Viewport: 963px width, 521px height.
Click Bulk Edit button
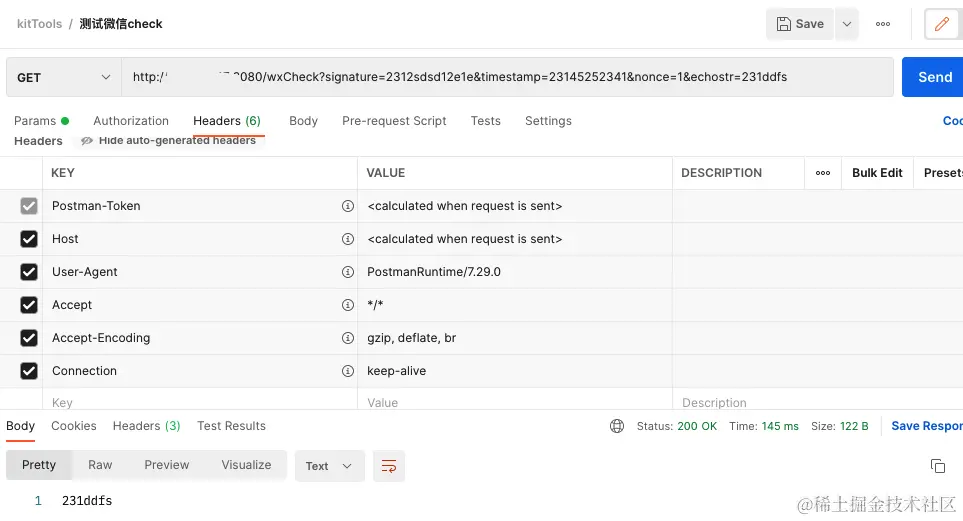[877, 173]
